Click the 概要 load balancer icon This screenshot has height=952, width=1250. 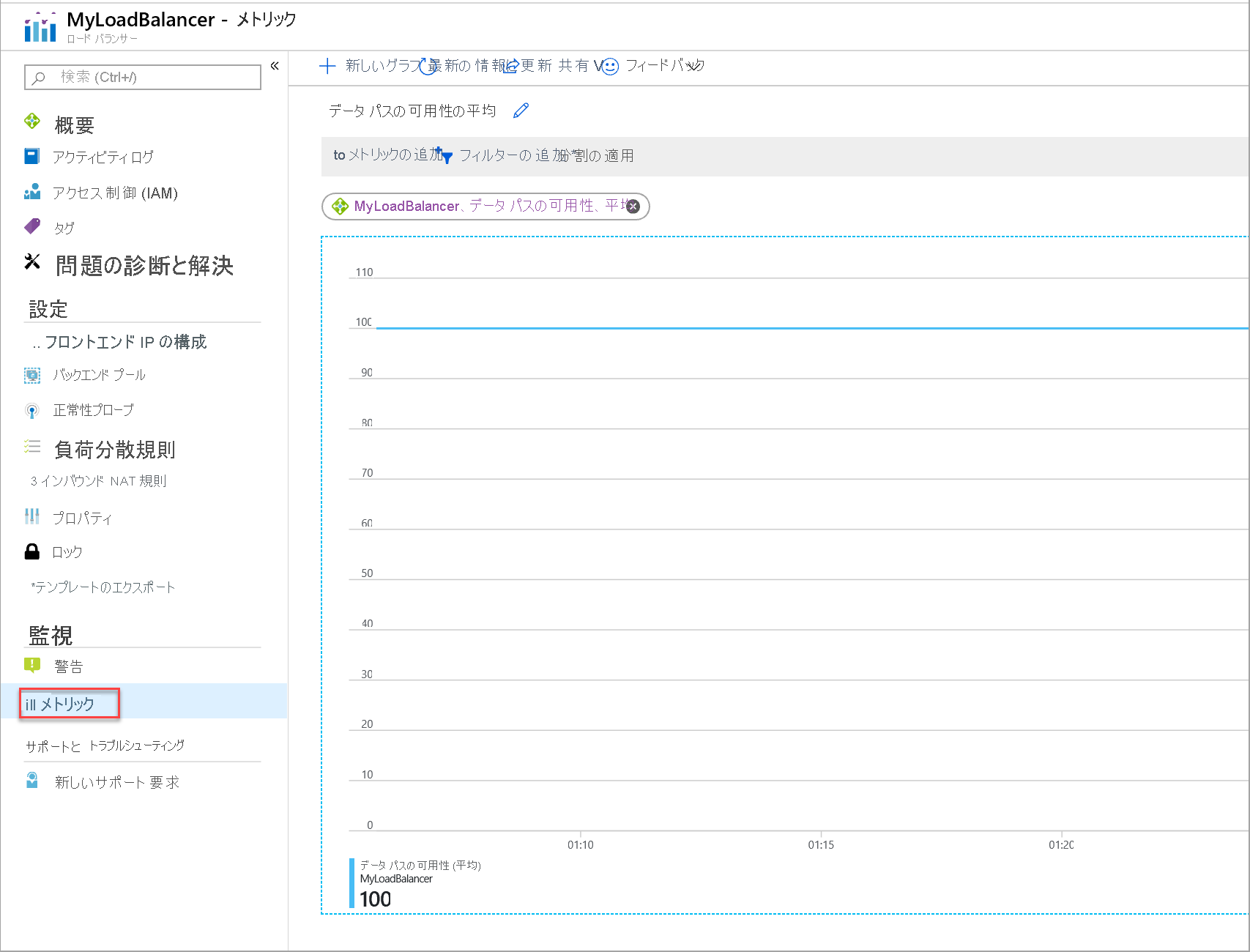[x=32, y=122]
